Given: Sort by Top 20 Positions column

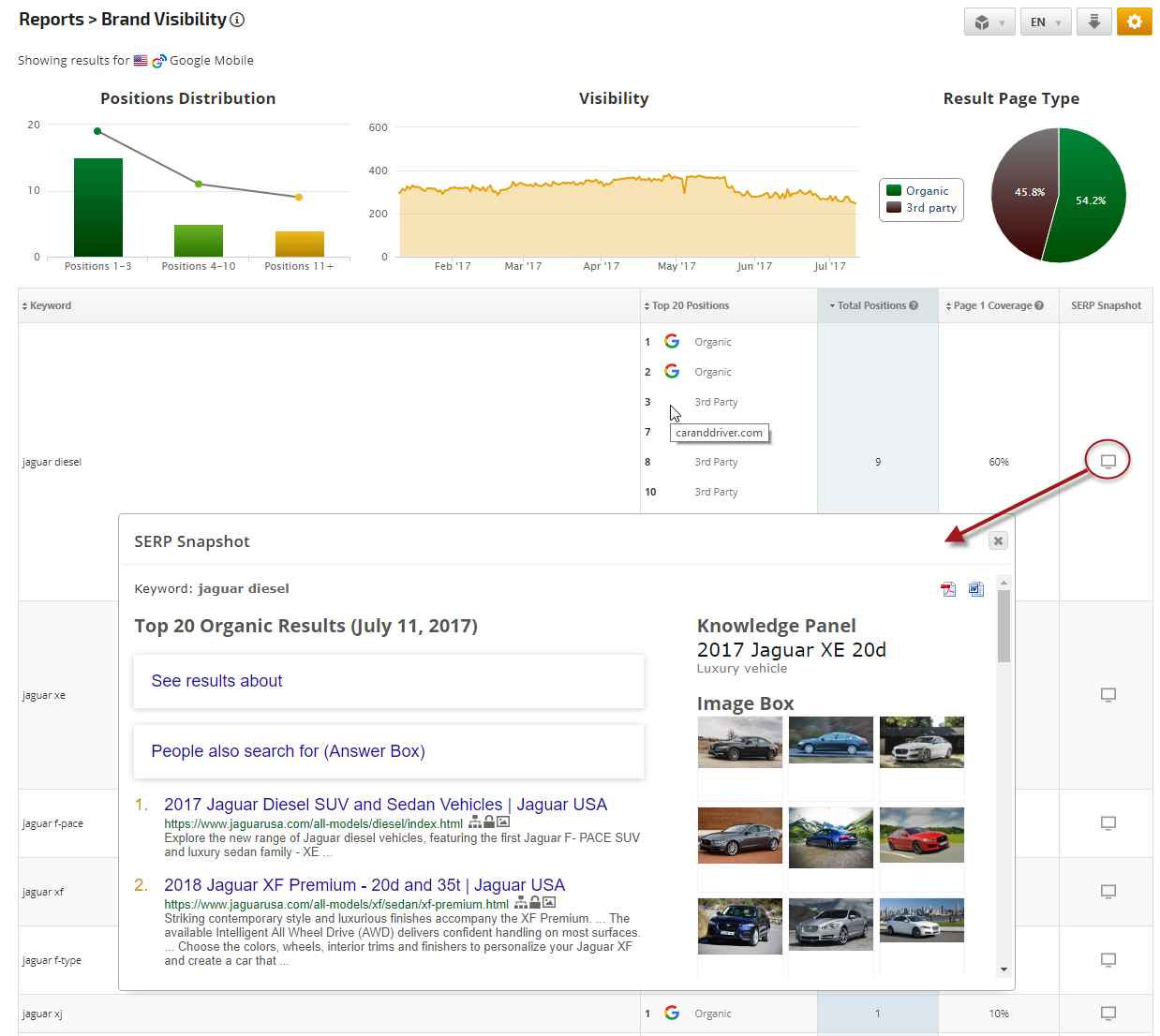Looking at the screenshot, I should 689,305.
